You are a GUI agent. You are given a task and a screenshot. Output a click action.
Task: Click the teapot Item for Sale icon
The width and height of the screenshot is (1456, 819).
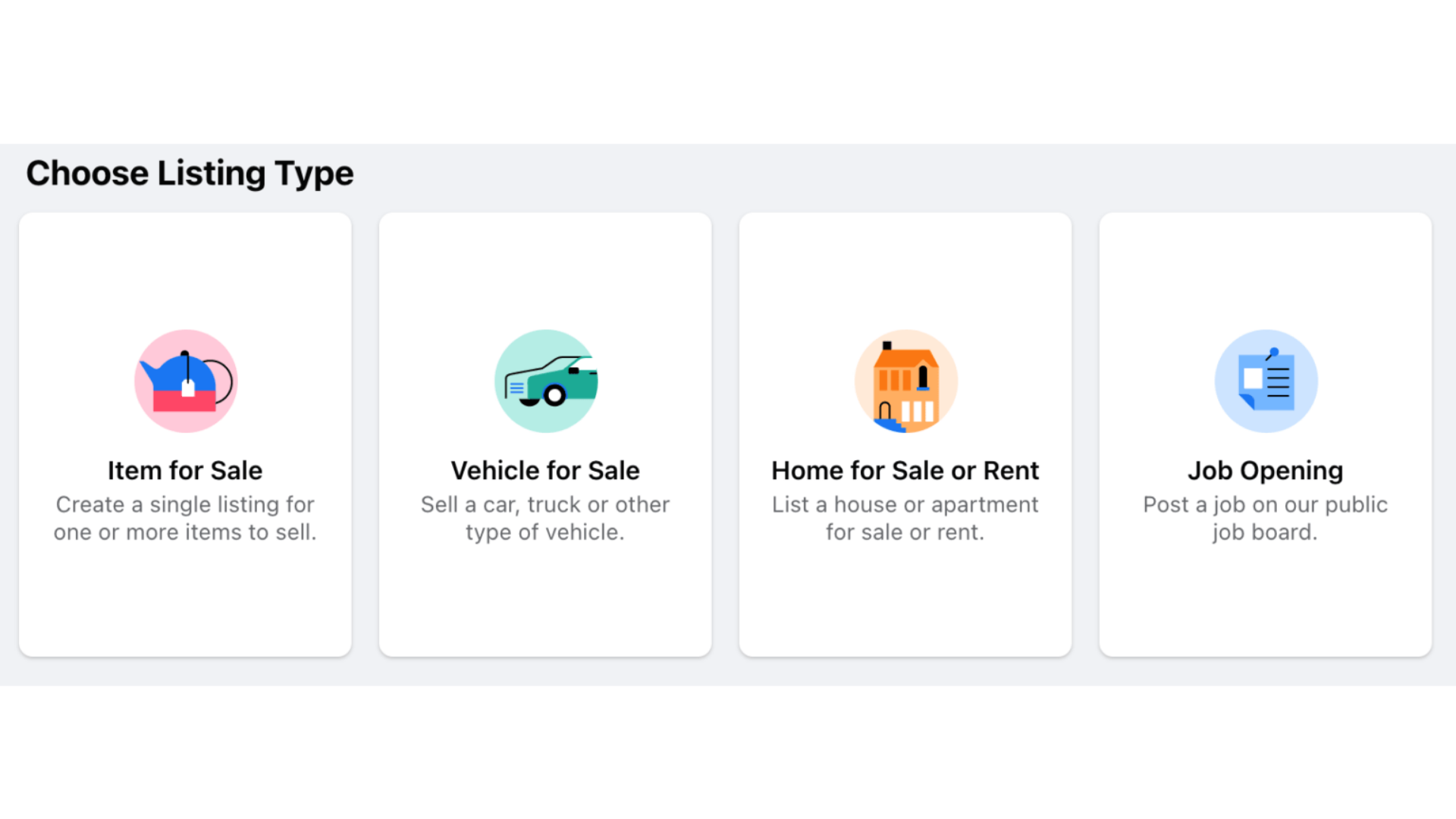click(x=186, y=381)
